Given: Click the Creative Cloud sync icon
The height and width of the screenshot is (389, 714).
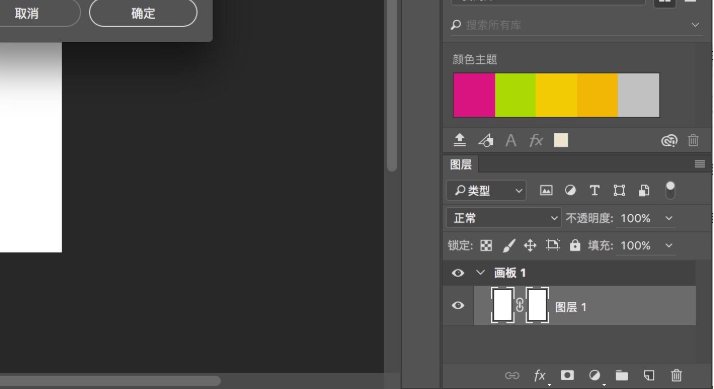Looking at the screenshot, I should 669,140.
